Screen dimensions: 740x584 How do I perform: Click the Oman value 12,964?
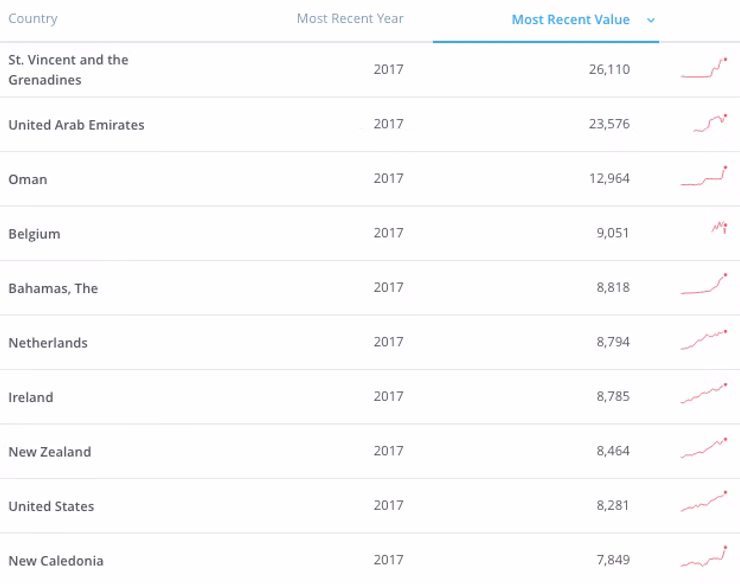coord(609,178)
